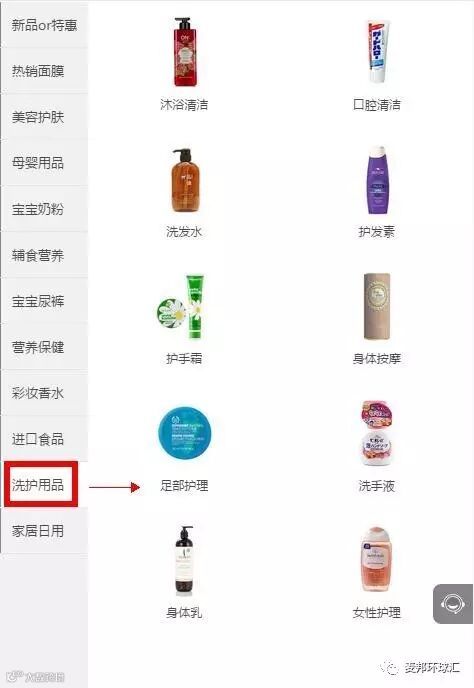Select the 洗发水 amber pump bottle
474x688 pixels.
[184, 180]
